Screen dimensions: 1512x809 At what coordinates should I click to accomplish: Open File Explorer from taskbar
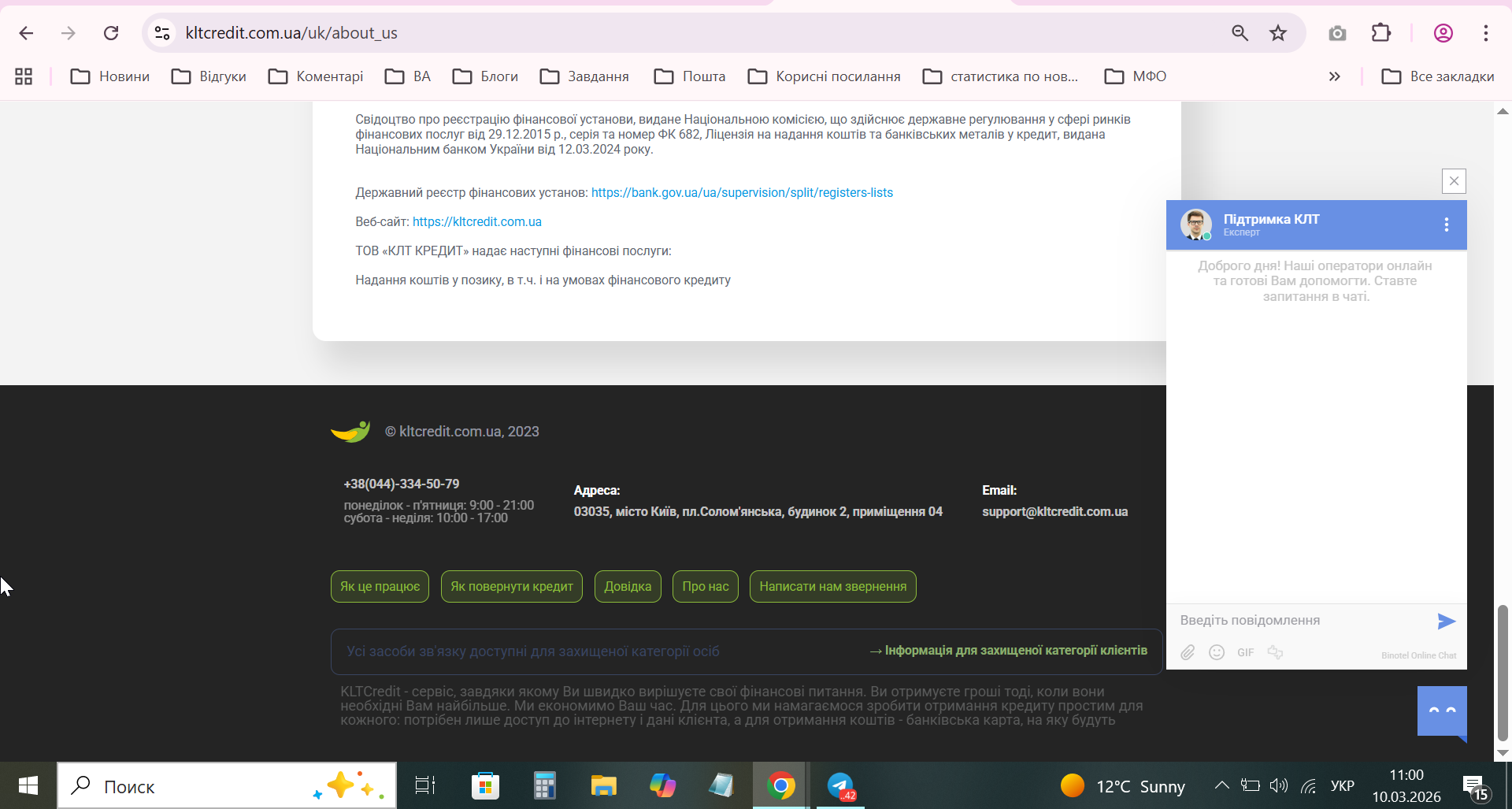click(x=603, y=785)
